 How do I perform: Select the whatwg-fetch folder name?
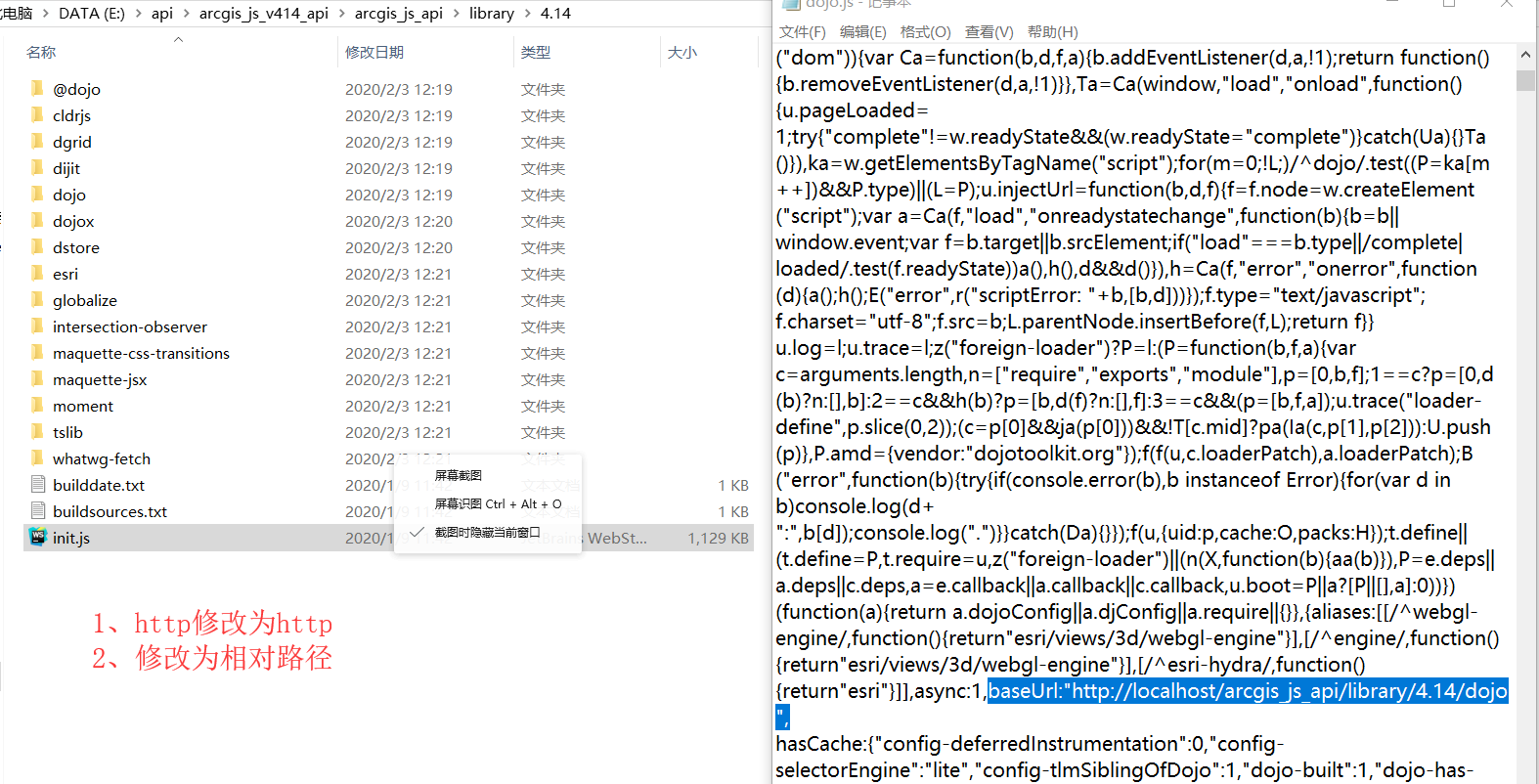pos(102,458)
